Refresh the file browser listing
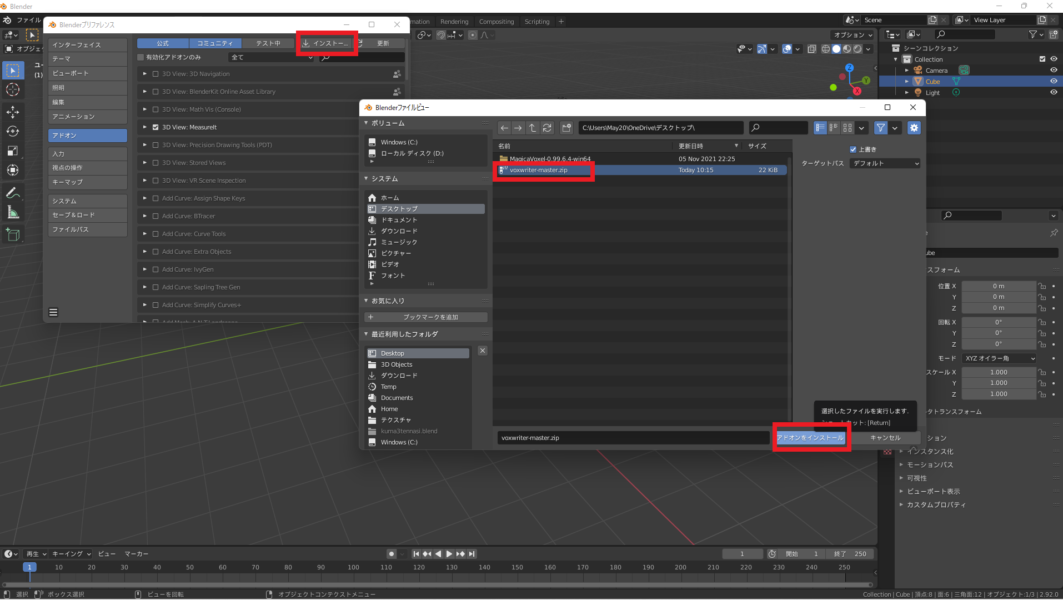Image resolution: width=1063 pixels, height=600 pixels. coord(547,127)
